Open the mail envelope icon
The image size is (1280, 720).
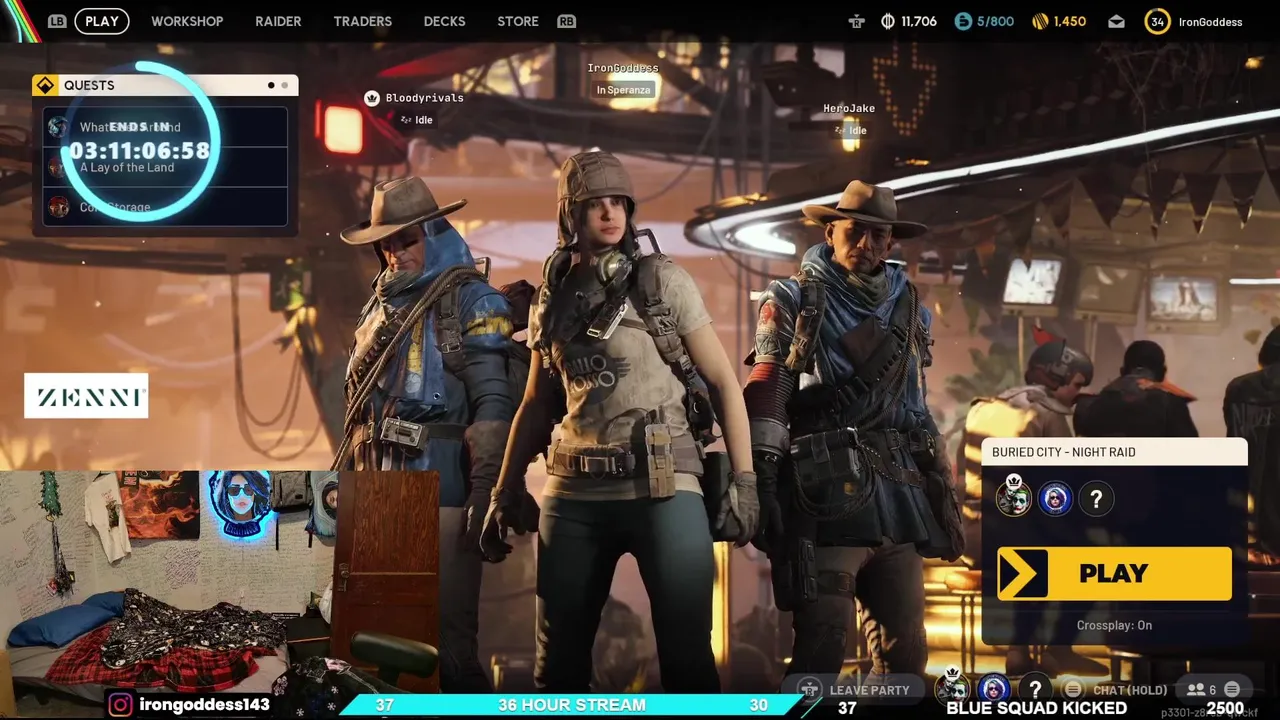click(x=1116, y=22)
